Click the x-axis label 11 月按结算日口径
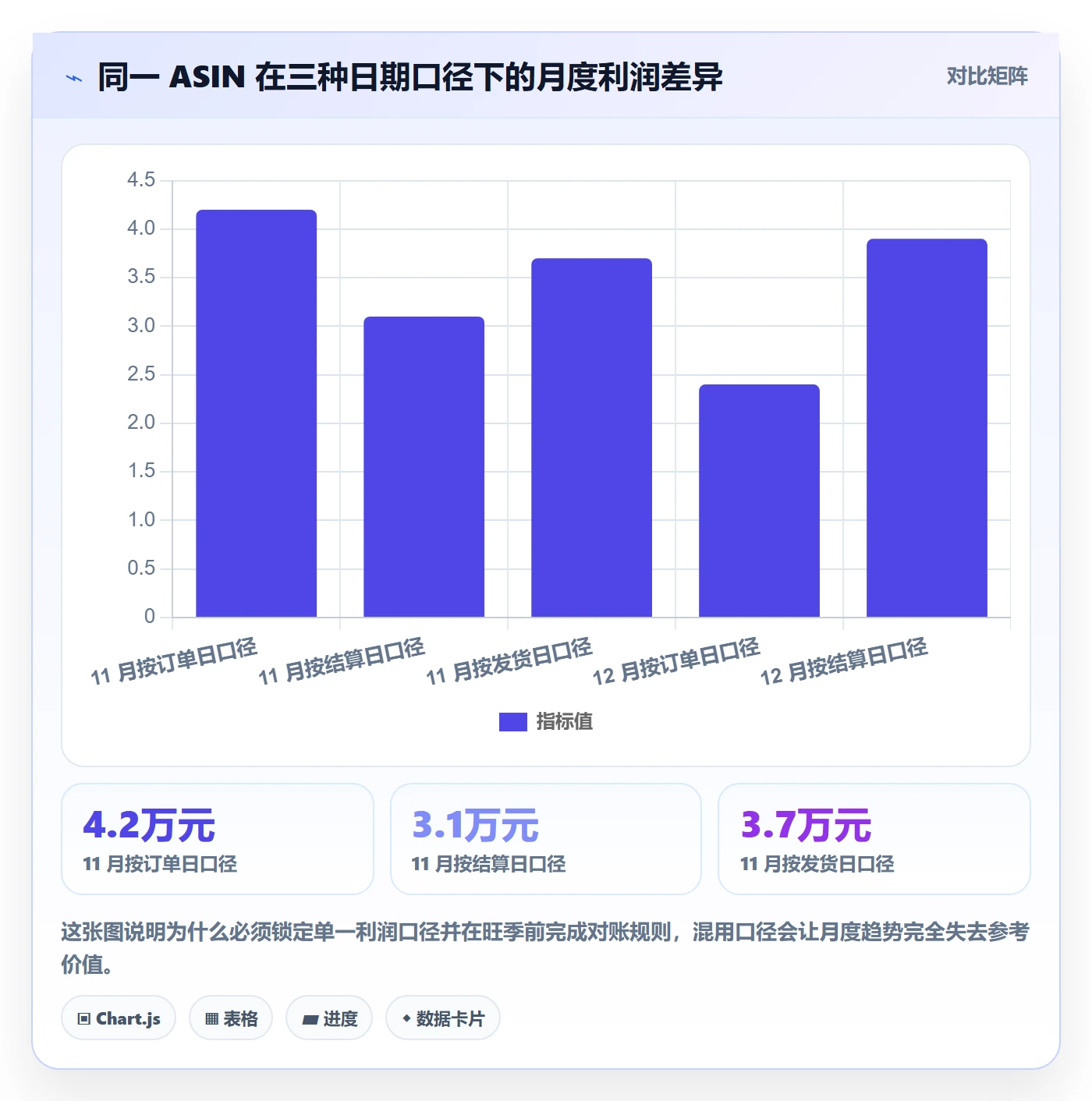1092x1101 pixels. [x=341, y=661]
